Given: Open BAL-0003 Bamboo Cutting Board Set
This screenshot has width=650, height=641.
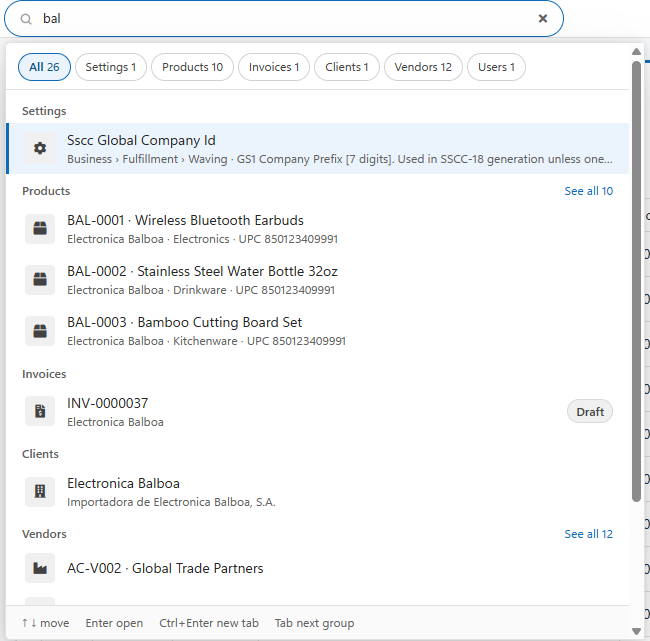Looking at the screenshot, I should click(x=318, y=331).
